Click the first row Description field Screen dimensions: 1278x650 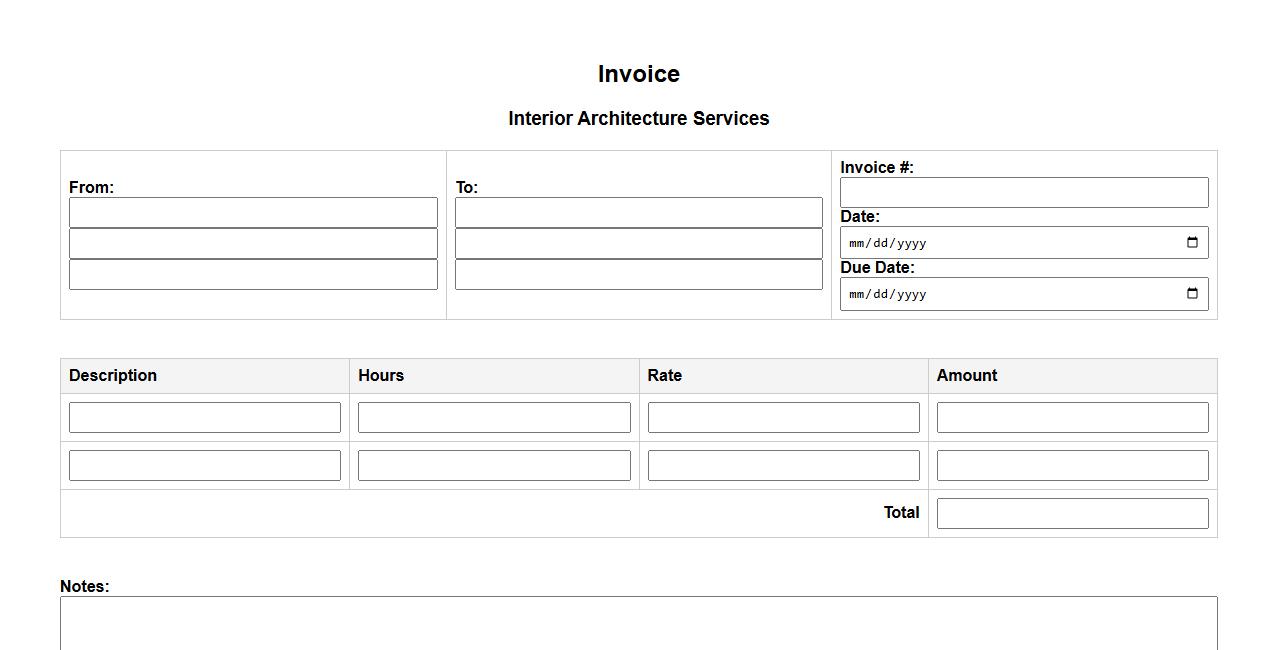[205, 417]
